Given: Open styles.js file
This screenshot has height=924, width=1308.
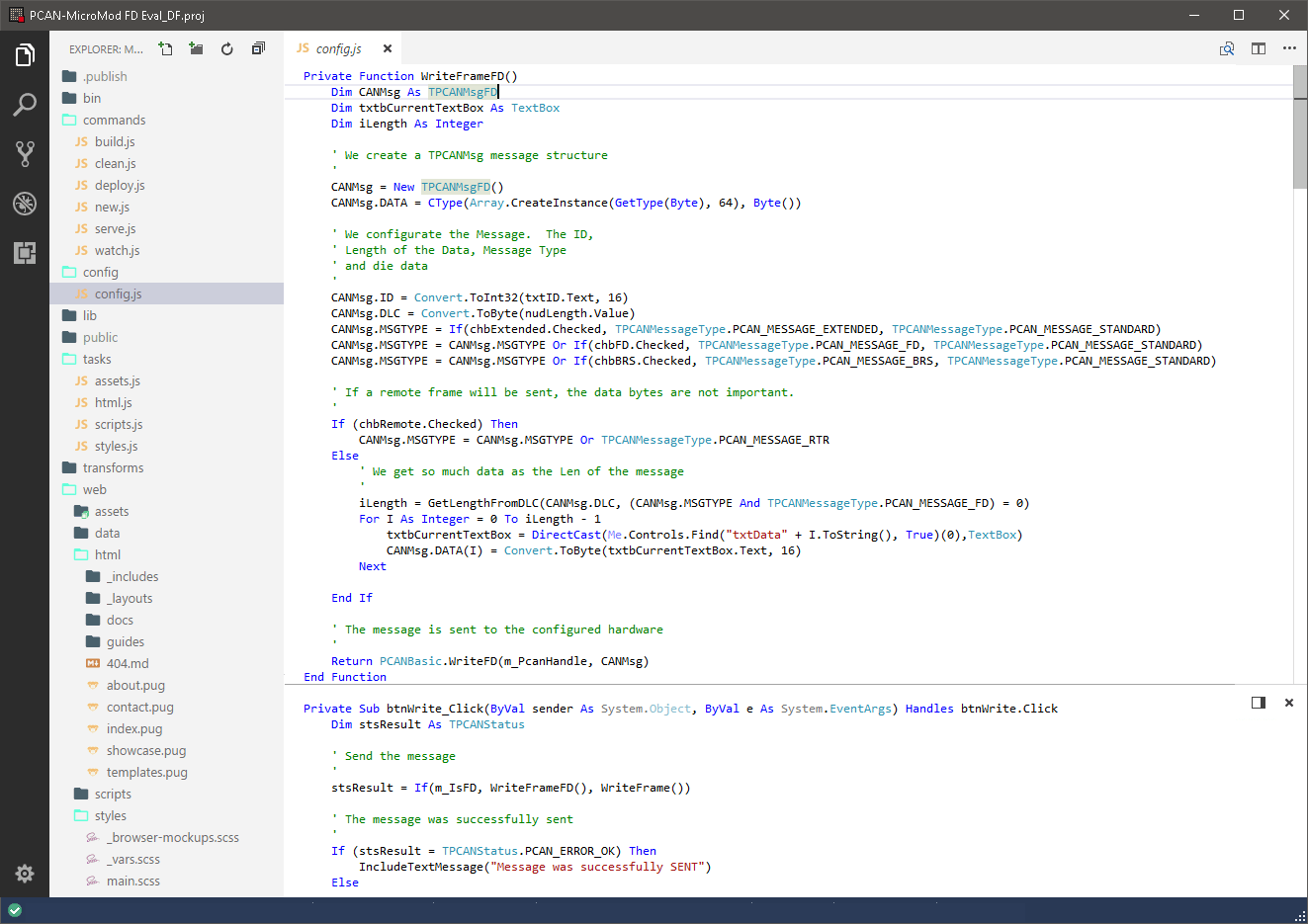Looking at the screenshot, I should [x=166, y=446].
